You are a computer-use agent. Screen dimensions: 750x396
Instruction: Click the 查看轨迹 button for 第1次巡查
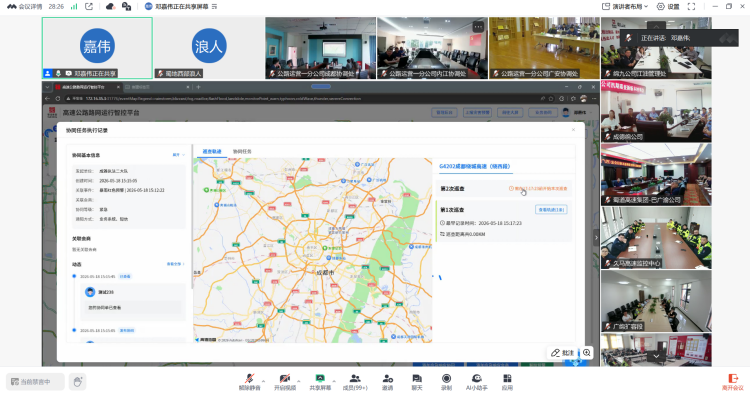coord(551,209)
